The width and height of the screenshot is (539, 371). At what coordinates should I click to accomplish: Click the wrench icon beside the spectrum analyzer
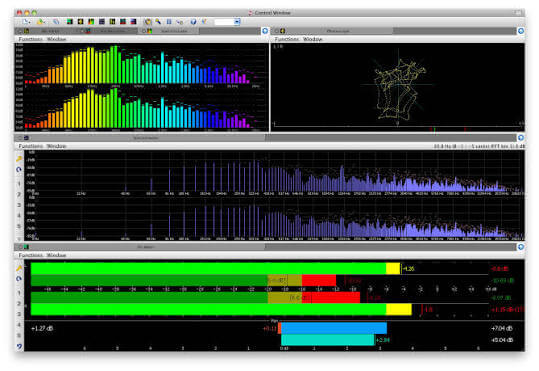[19, 159]
